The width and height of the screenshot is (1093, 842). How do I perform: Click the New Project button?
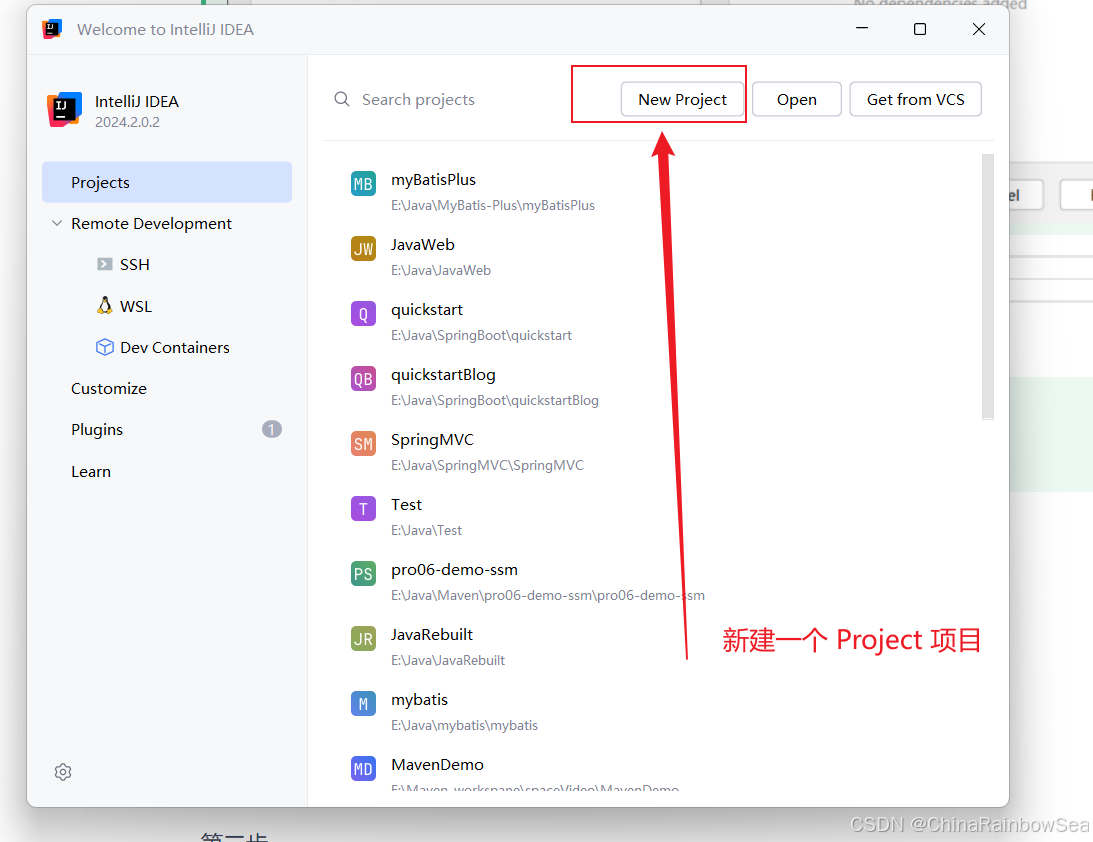pos(682,100)
